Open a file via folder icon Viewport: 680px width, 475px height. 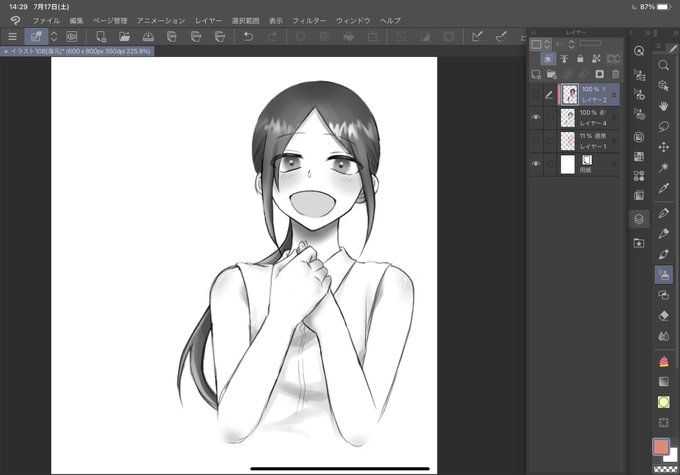(x=124, y=37)
